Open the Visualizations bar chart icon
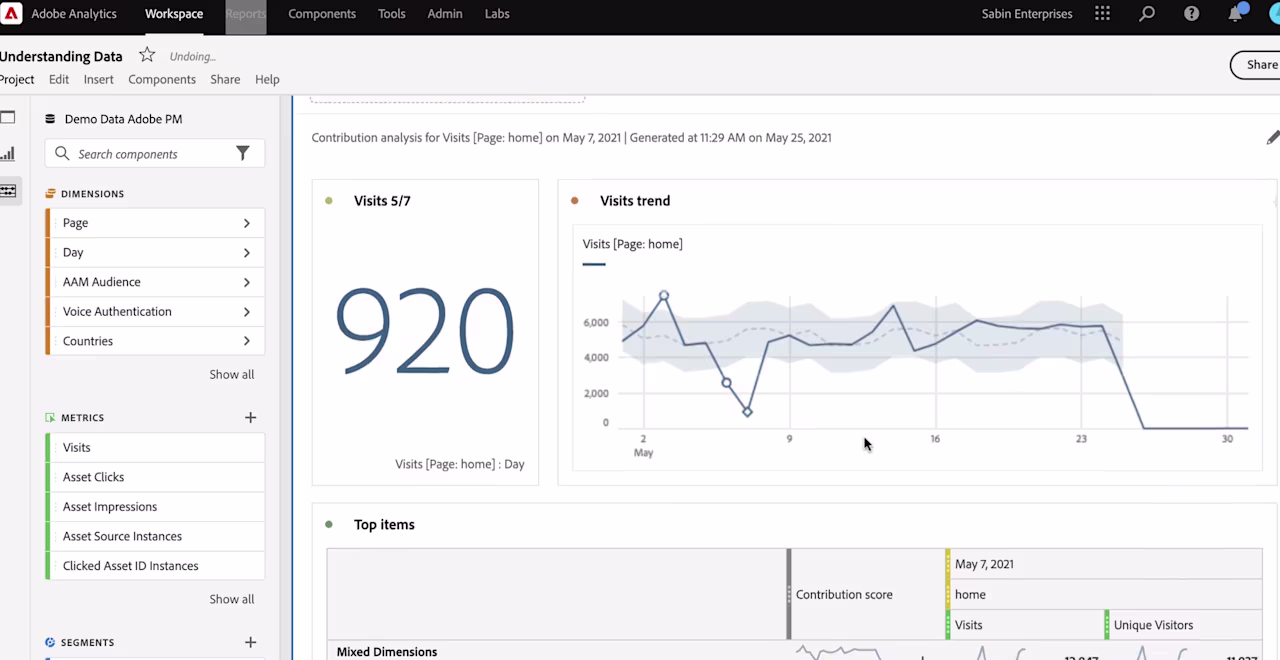 click(x=8, y=154)
